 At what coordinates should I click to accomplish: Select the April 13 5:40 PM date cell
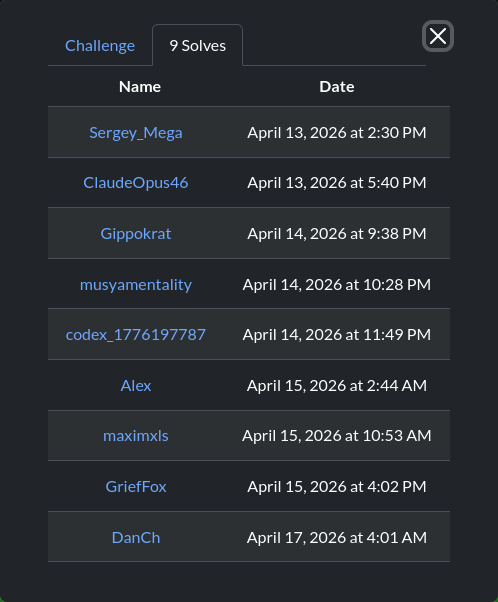[337, 183]
